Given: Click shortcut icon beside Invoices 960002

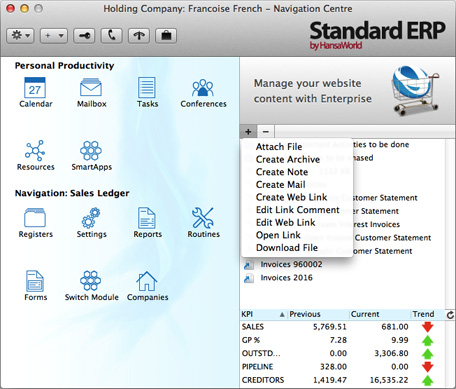Looking at the screenshot, I should pos(249,265).
